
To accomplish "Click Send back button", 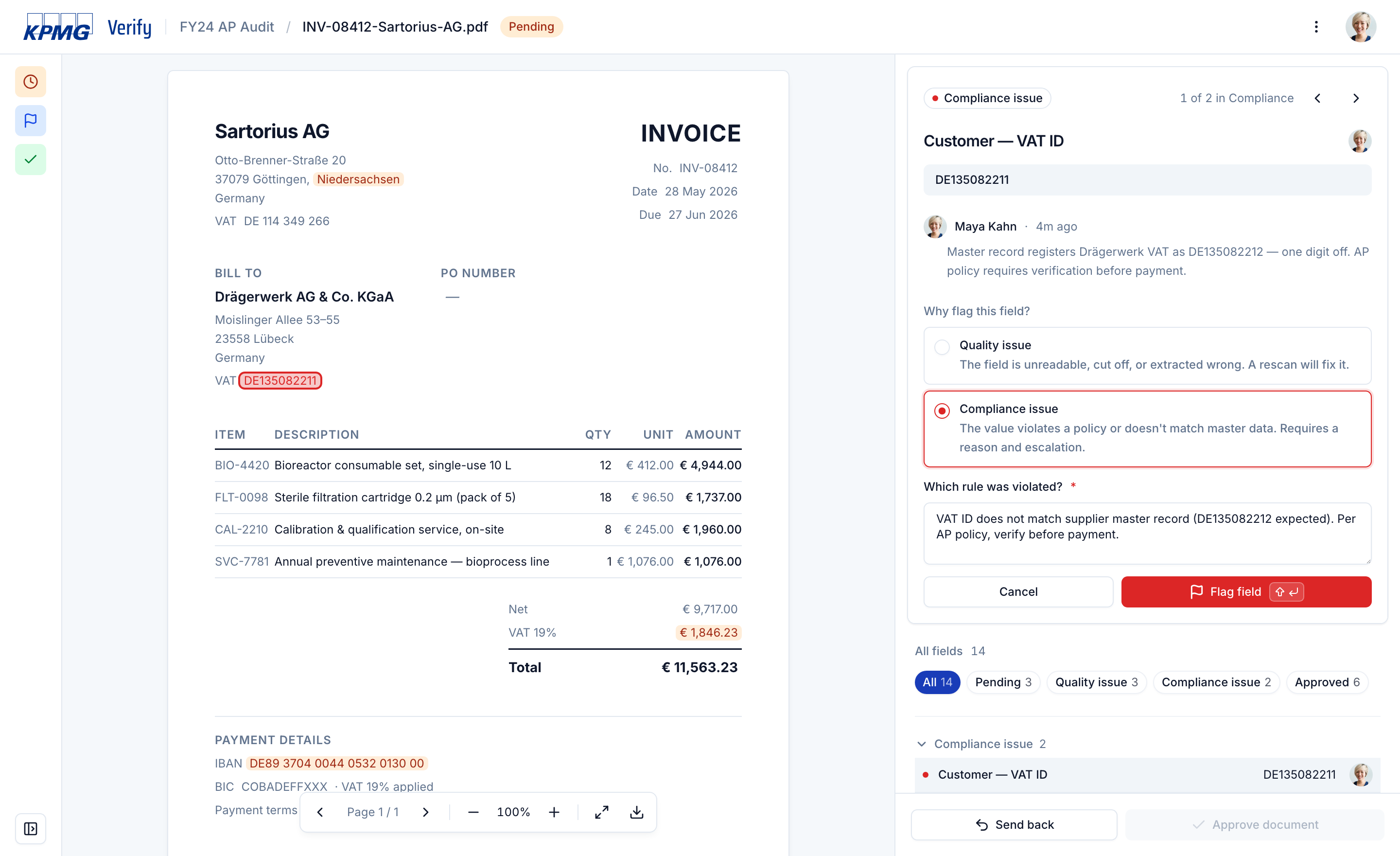I will pyautogui.click(x=1014, y=825).
